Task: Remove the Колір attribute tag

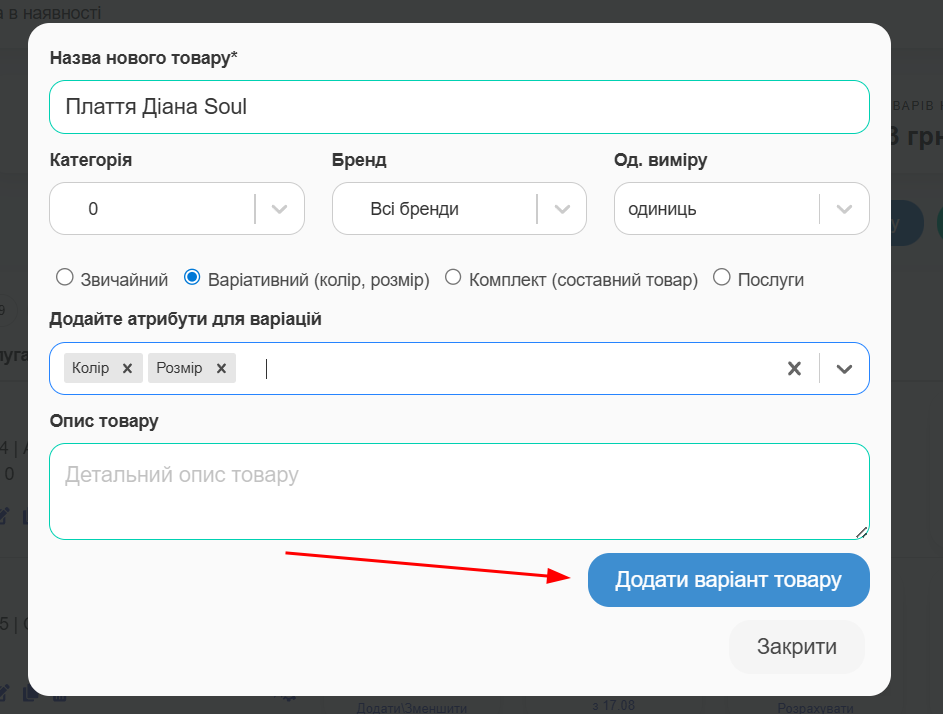Action: [127, 368]
